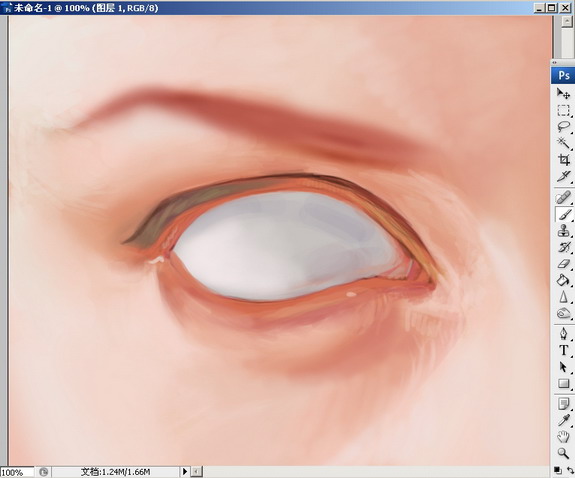Pick the Magic Wand tool
The image size is (575, 478).
coord(563,143)
